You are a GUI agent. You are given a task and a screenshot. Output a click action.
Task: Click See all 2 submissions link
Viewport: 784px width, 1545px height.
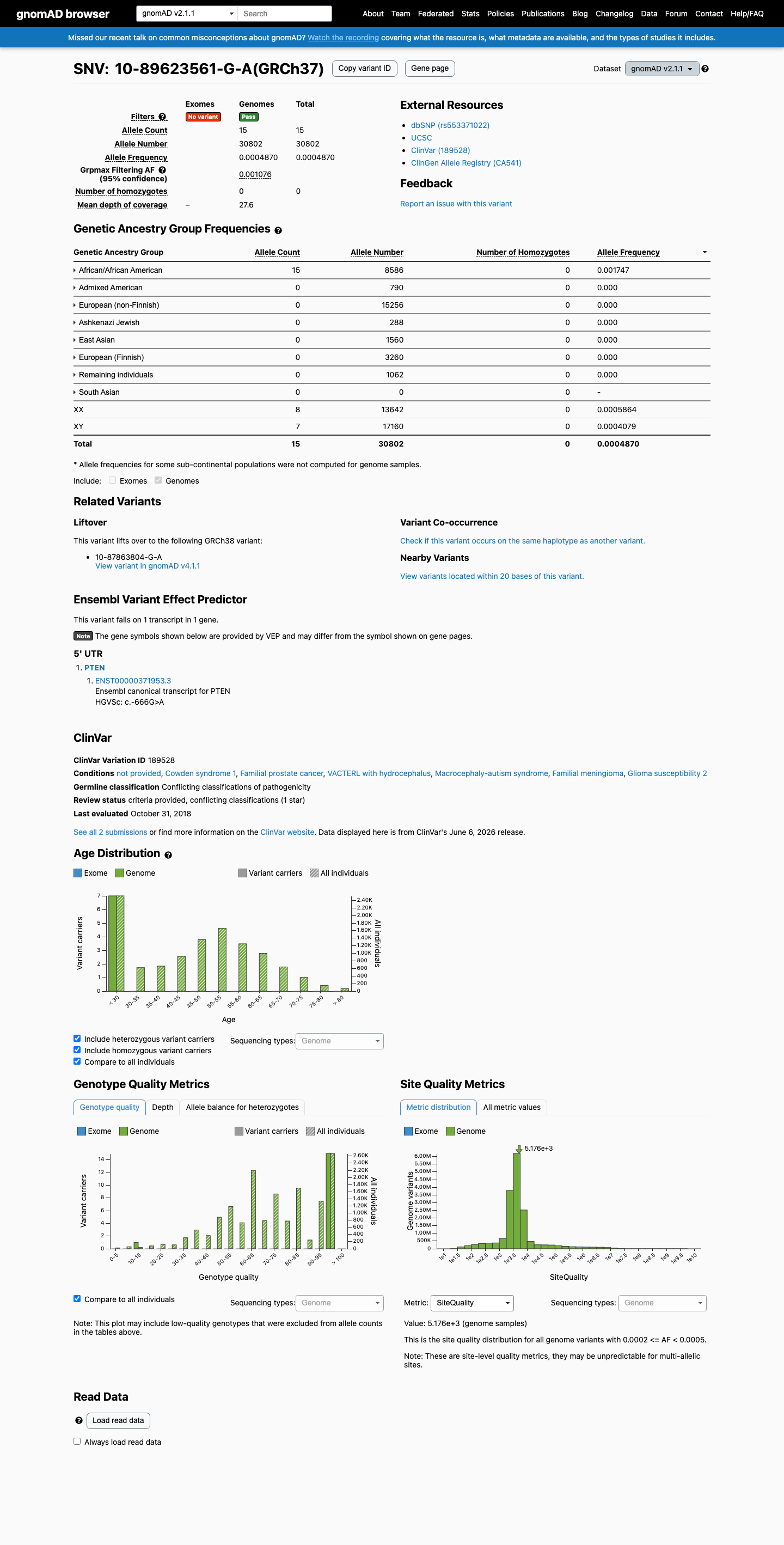(x=111, y=833)
